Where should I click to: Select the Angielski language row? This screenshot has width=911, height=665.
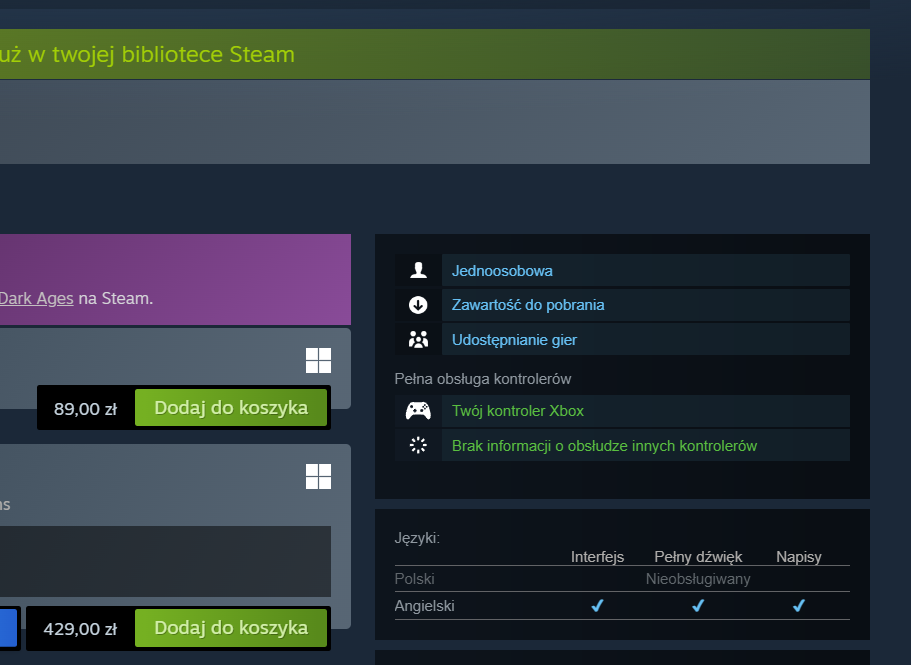tap(622, 606)
